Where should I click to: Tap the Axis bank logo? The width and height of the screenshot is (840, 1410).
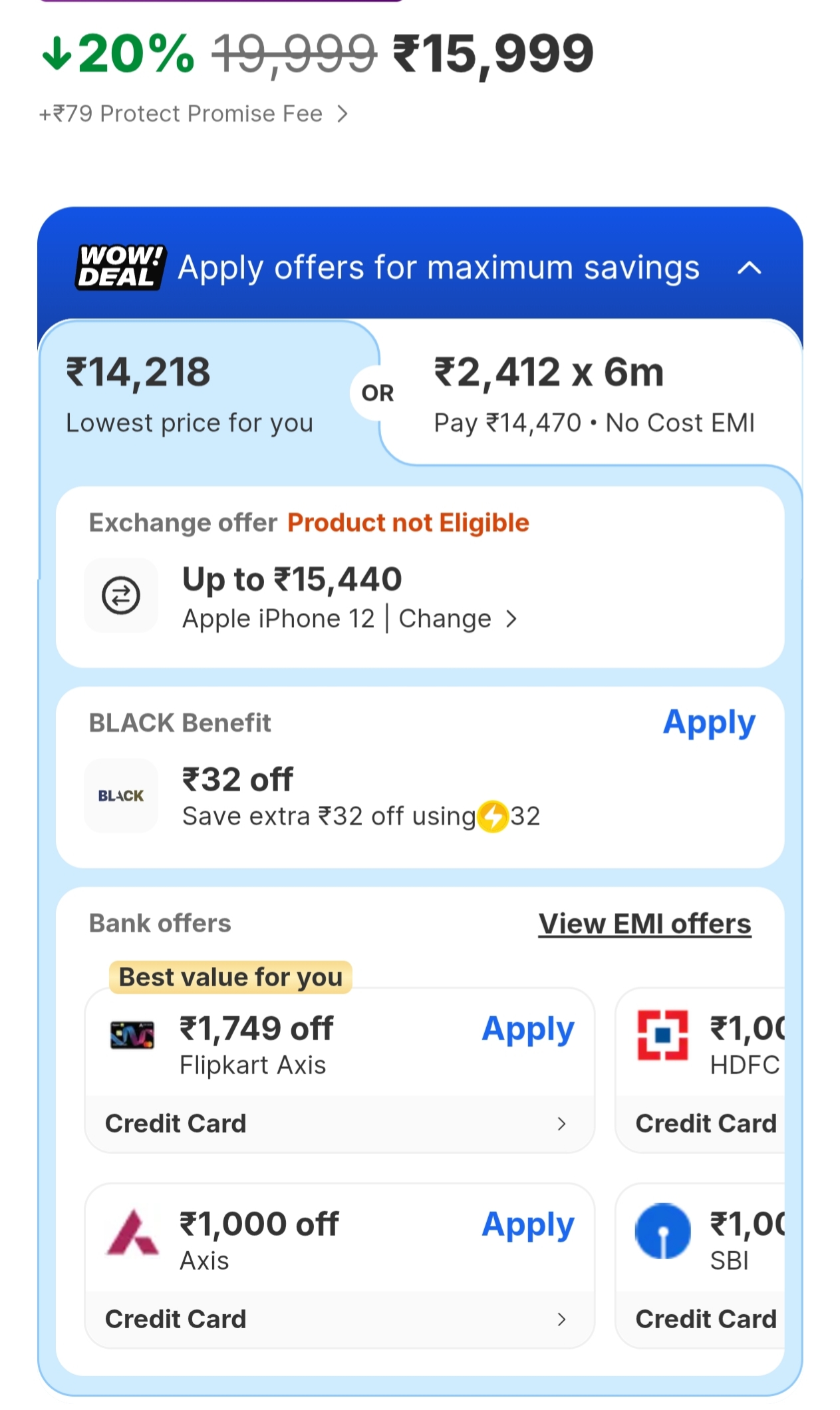(x=132, y=1232)
